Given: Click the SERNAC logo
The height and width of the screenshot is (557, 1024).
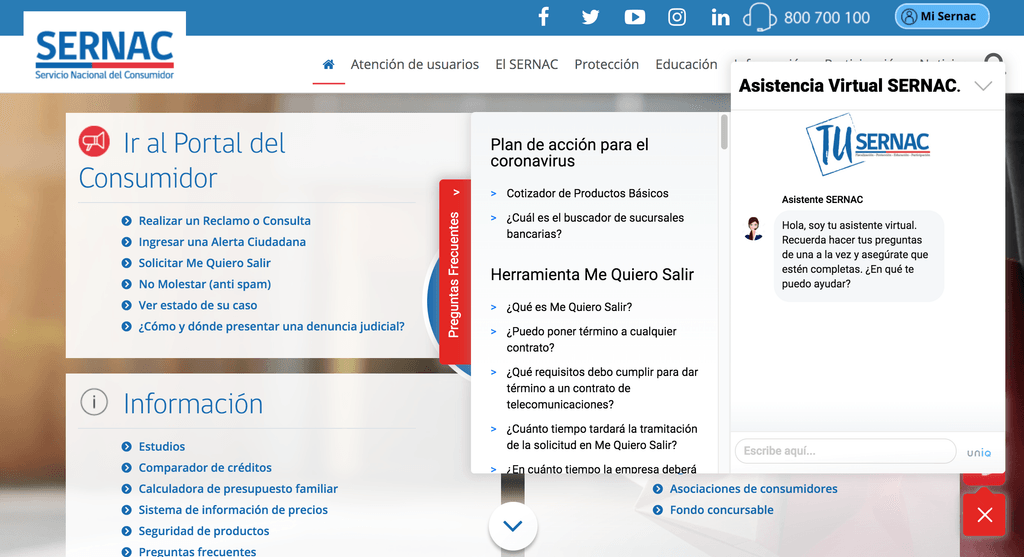Looking at the screenshot, I should (104, 55).
